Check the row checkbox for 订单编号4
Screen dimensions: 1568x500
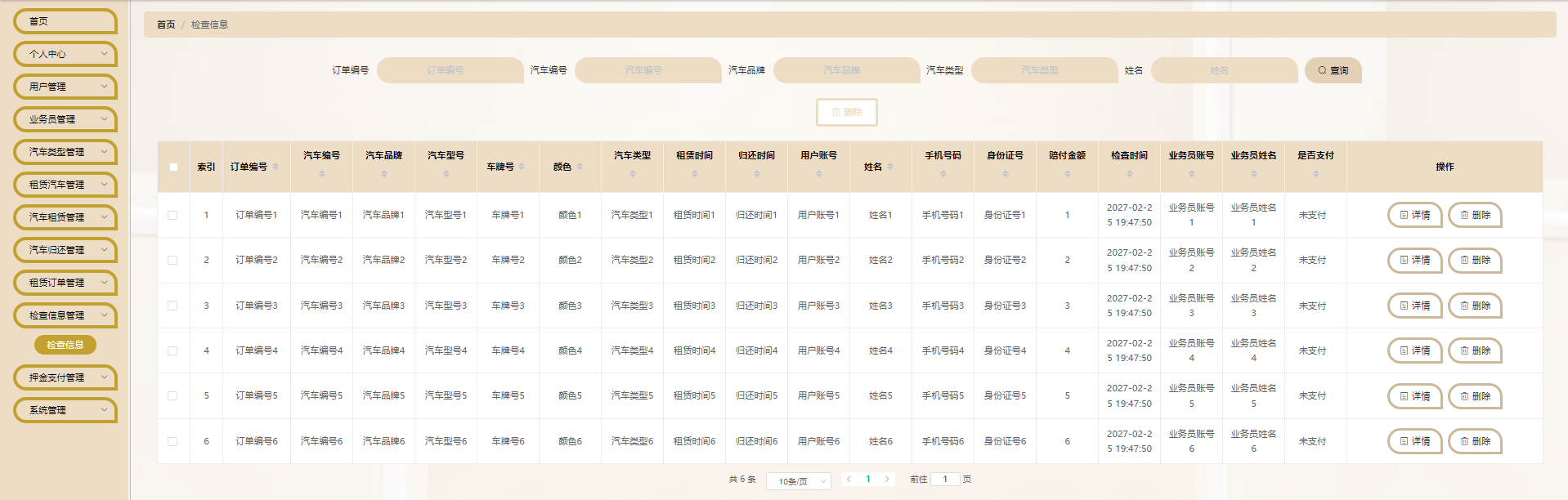point(172,350)
